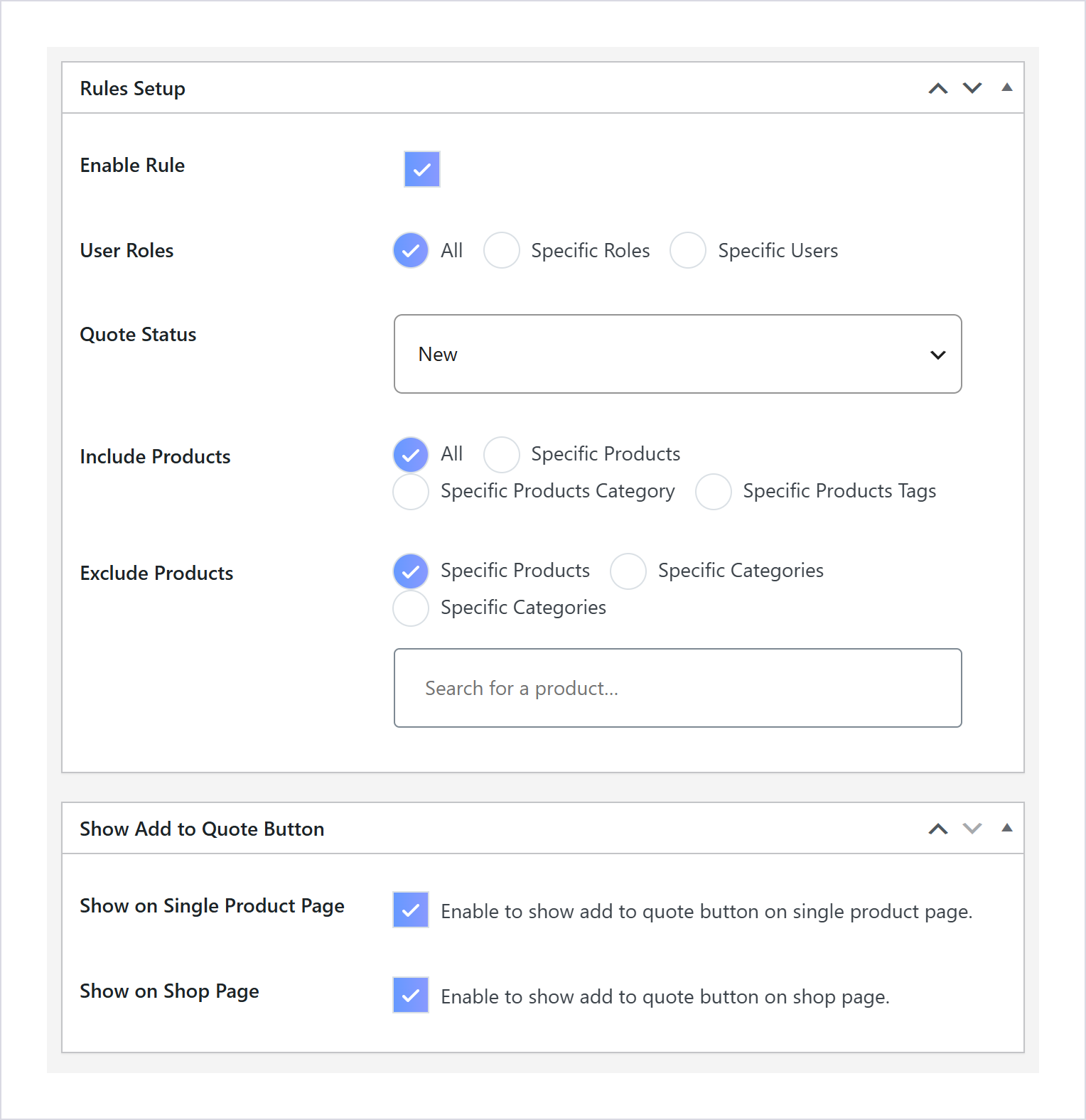The image size is (1086, 1120).
Task: Move Show Add to Quote Button panel up
Action: (938, 829)
